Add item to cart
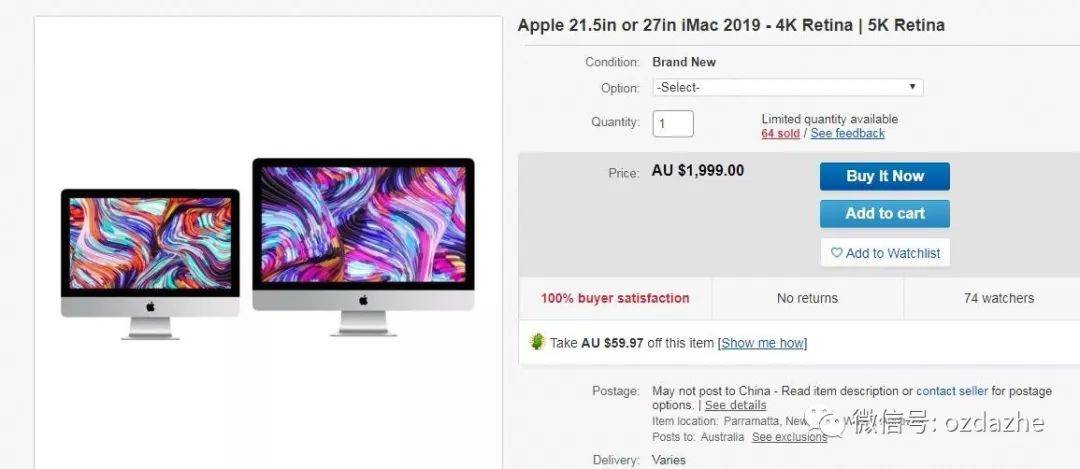1080x469 pixels. [x=884, y=213]
